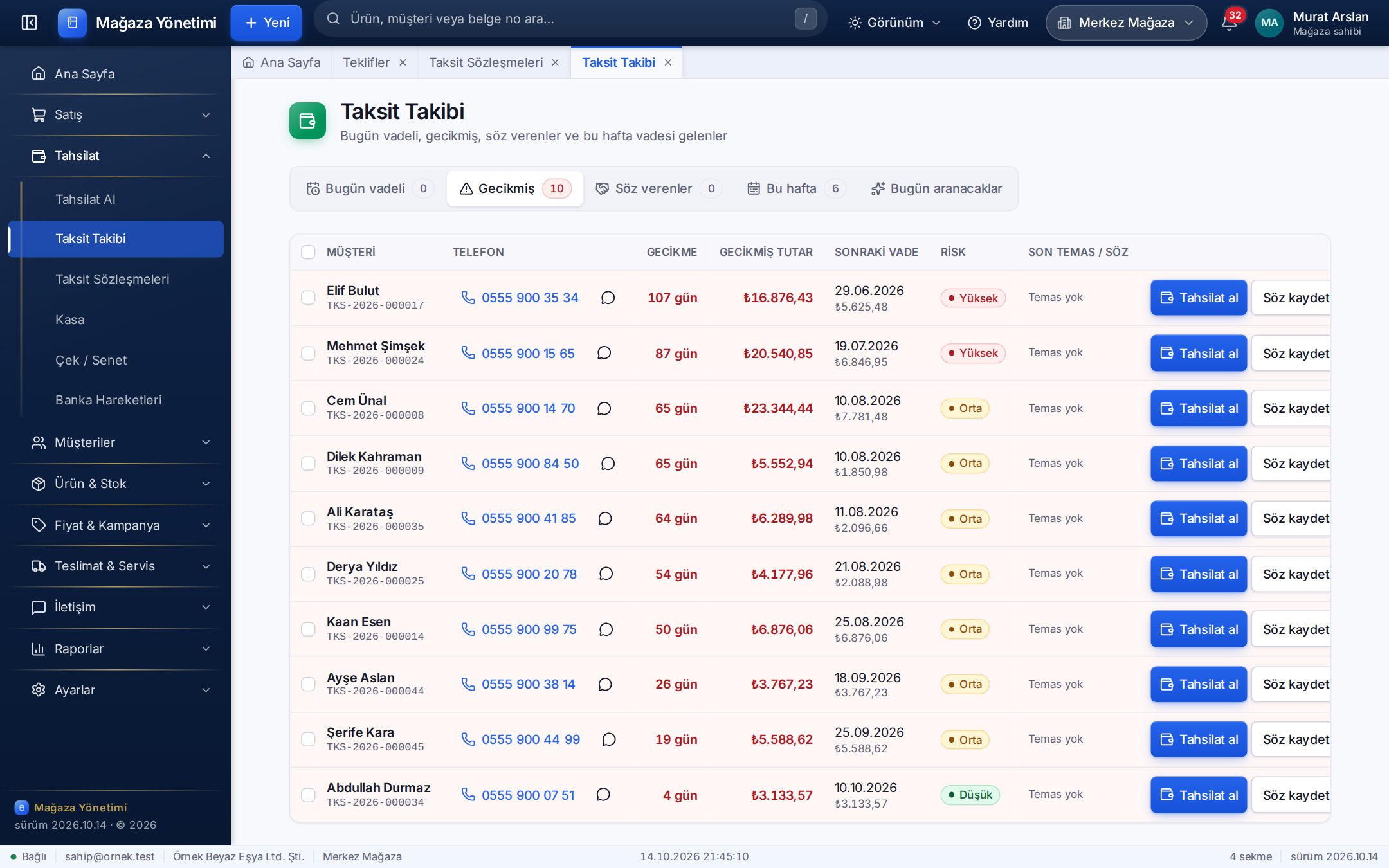Switch to the Bu hafta filter tab
Screen dimensions: 1389x868
796,188
